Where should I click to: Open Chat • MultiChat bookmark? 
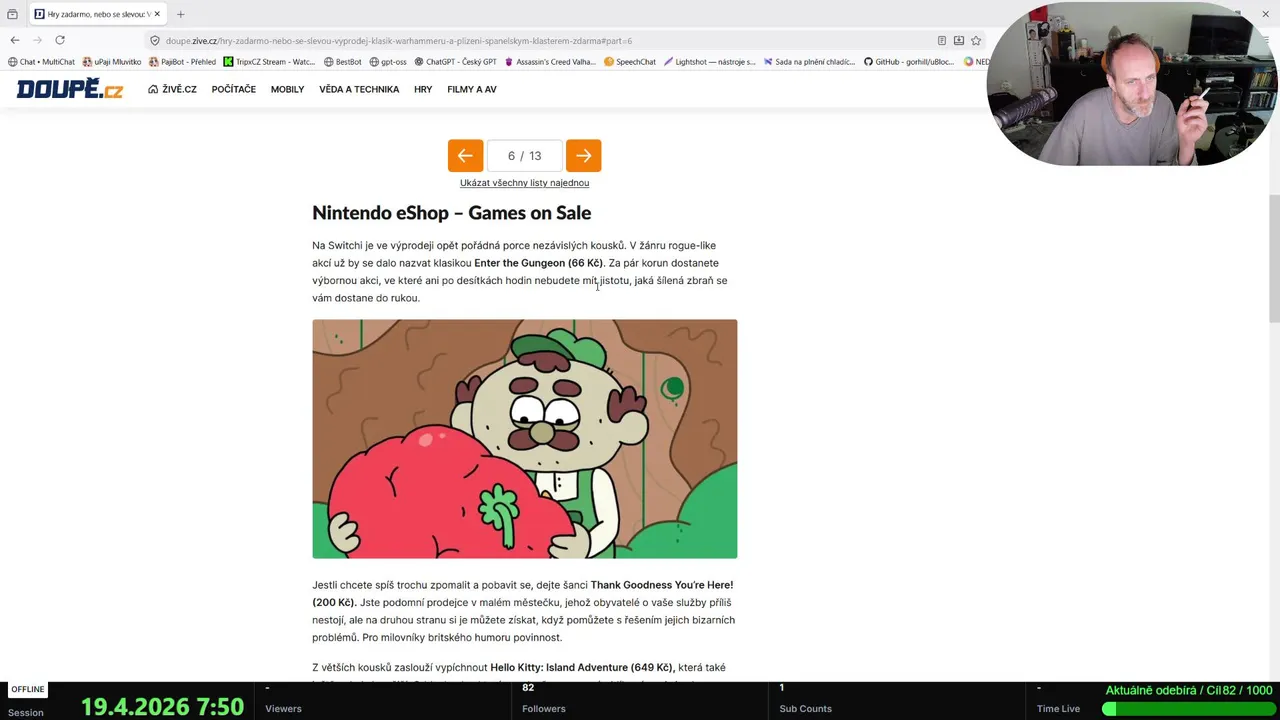pos(41,62)
